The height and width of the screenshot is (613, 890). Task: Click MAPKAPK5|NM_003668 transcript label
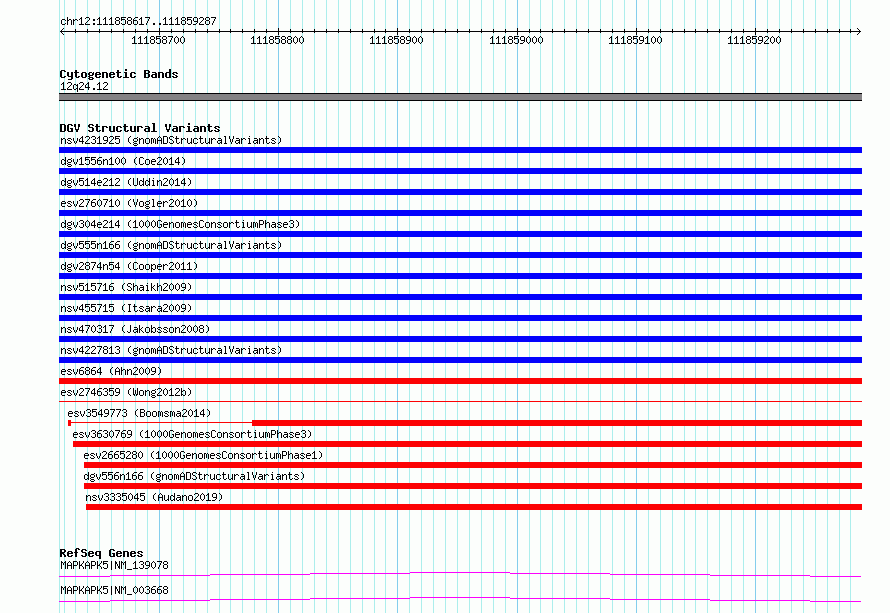coord(114,590)
